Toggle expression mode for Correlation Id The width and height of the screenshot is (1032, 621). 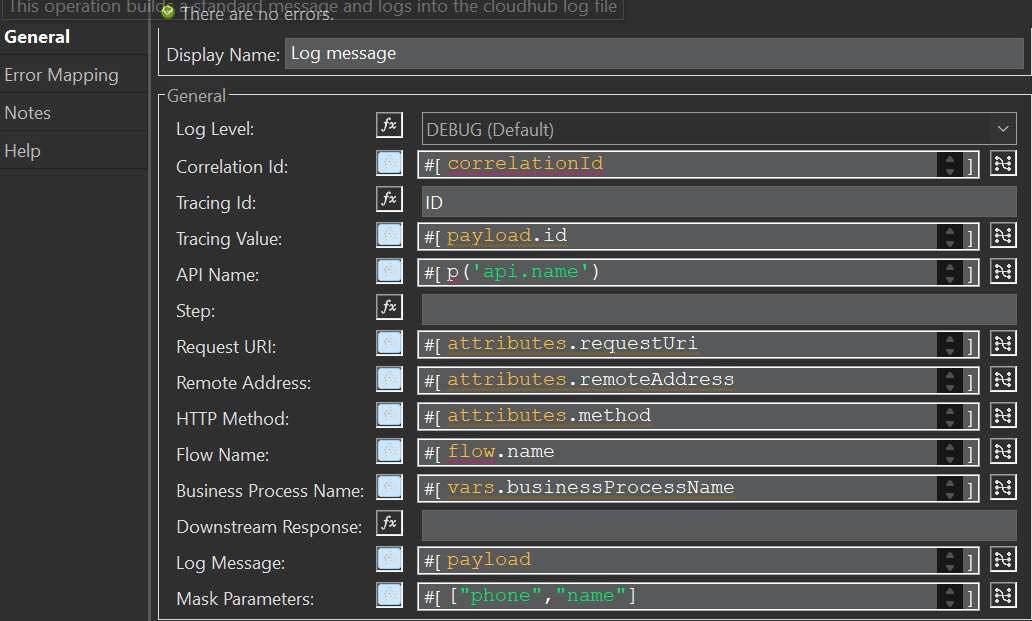[x=389, y=162]
